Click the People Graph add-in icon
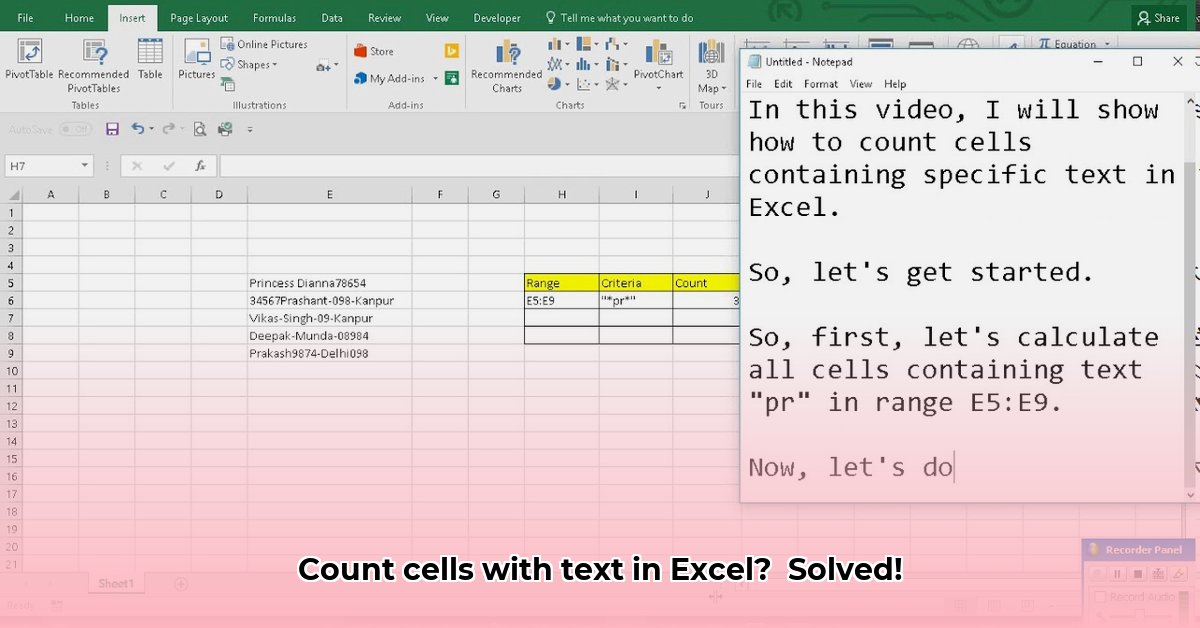Viewport: 1200px width, 628px height. pos(452,78)
